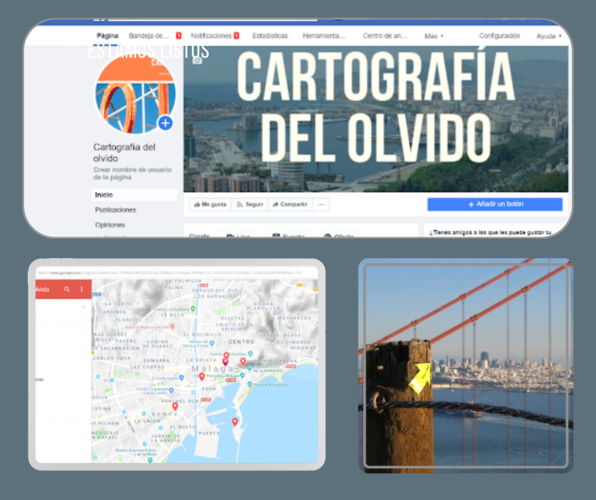Open the Más dropdown in the page menu
The width and height of the screenshot is (596, 500).
click(434, 36)
